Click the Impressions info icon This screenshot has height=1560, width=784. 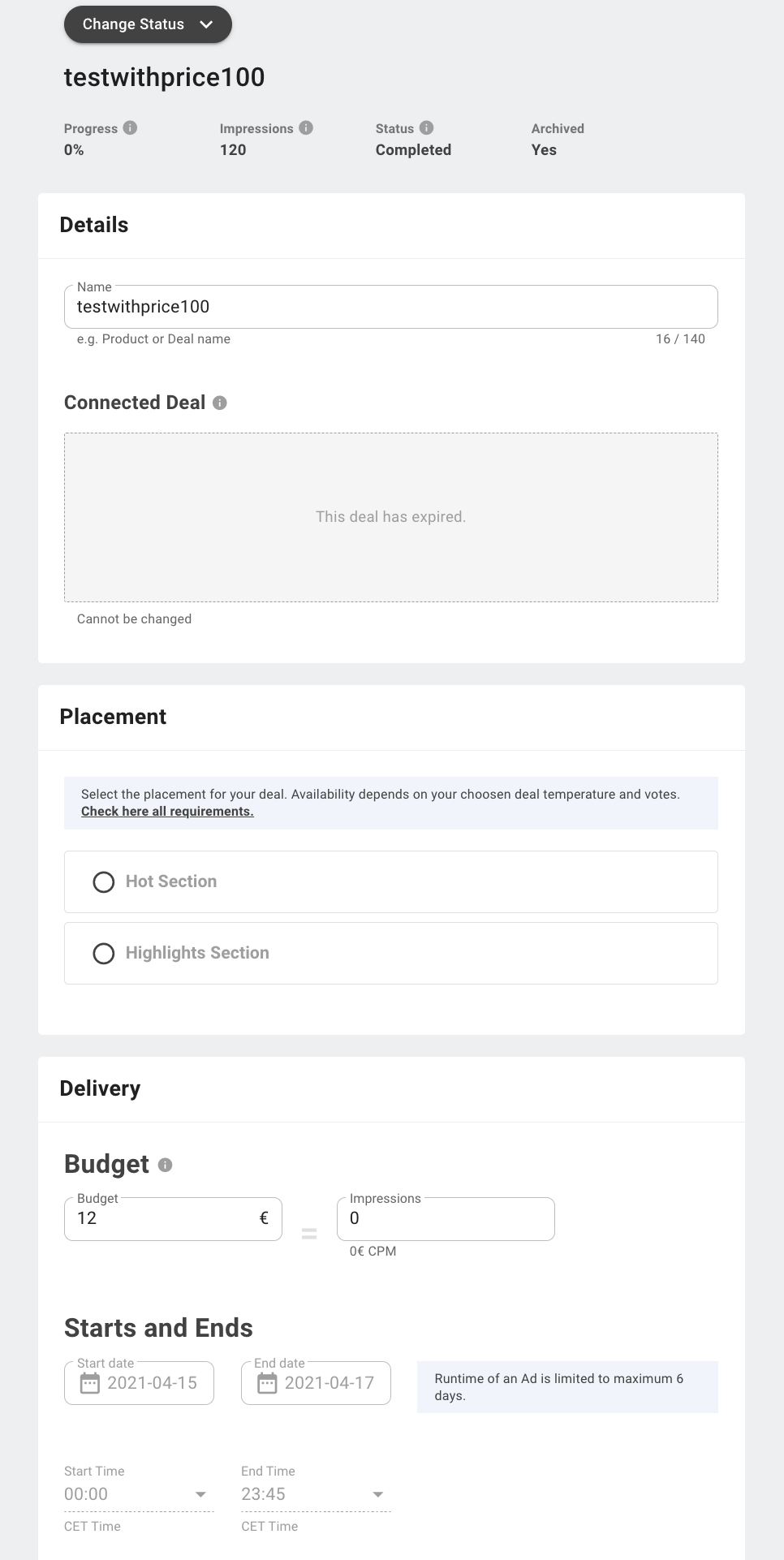[306, 127]
